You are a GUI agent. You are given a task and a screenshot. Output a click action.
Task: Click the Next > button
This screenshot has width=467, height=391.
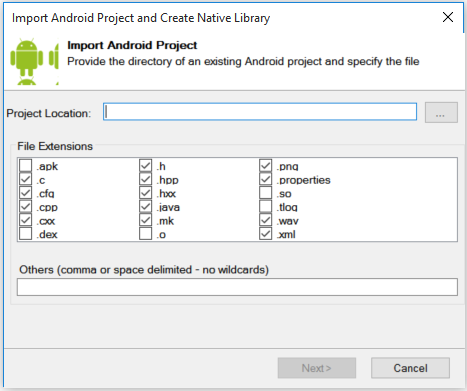point(317,368)
